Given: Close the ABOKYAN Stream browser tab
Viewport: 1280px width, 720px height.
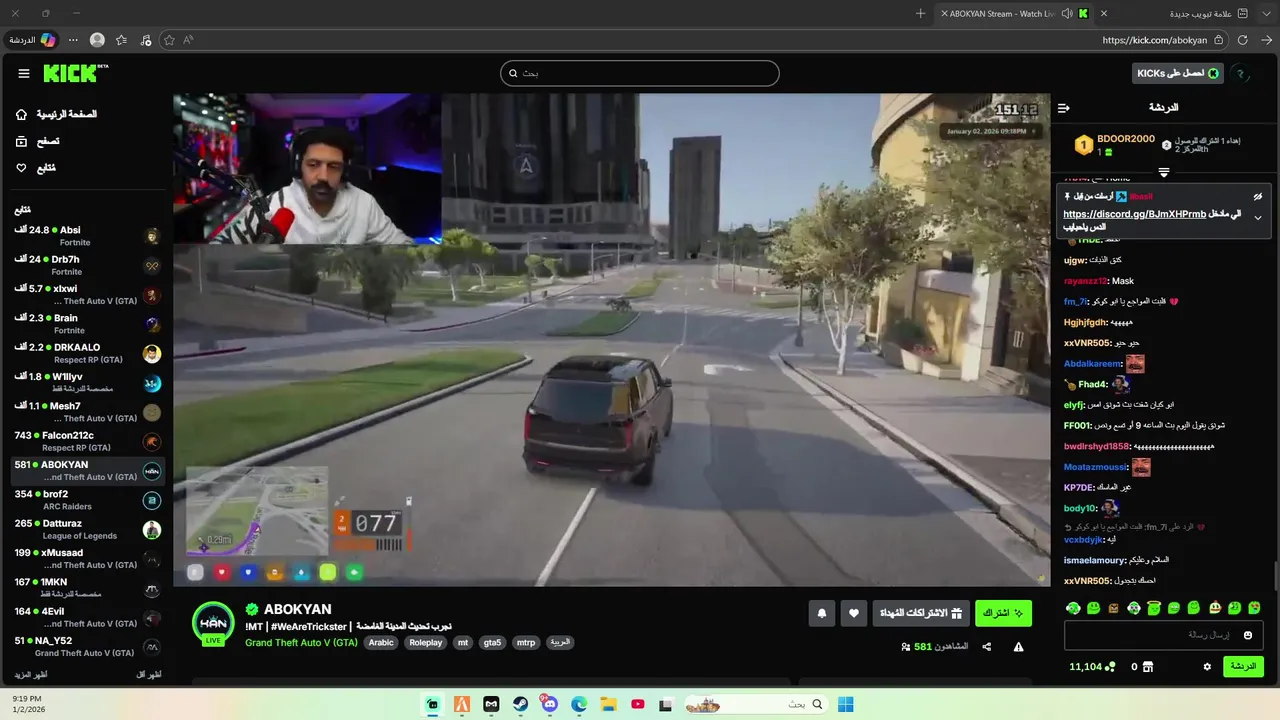Looking at the screenshot, I should (x=944, y=13).
